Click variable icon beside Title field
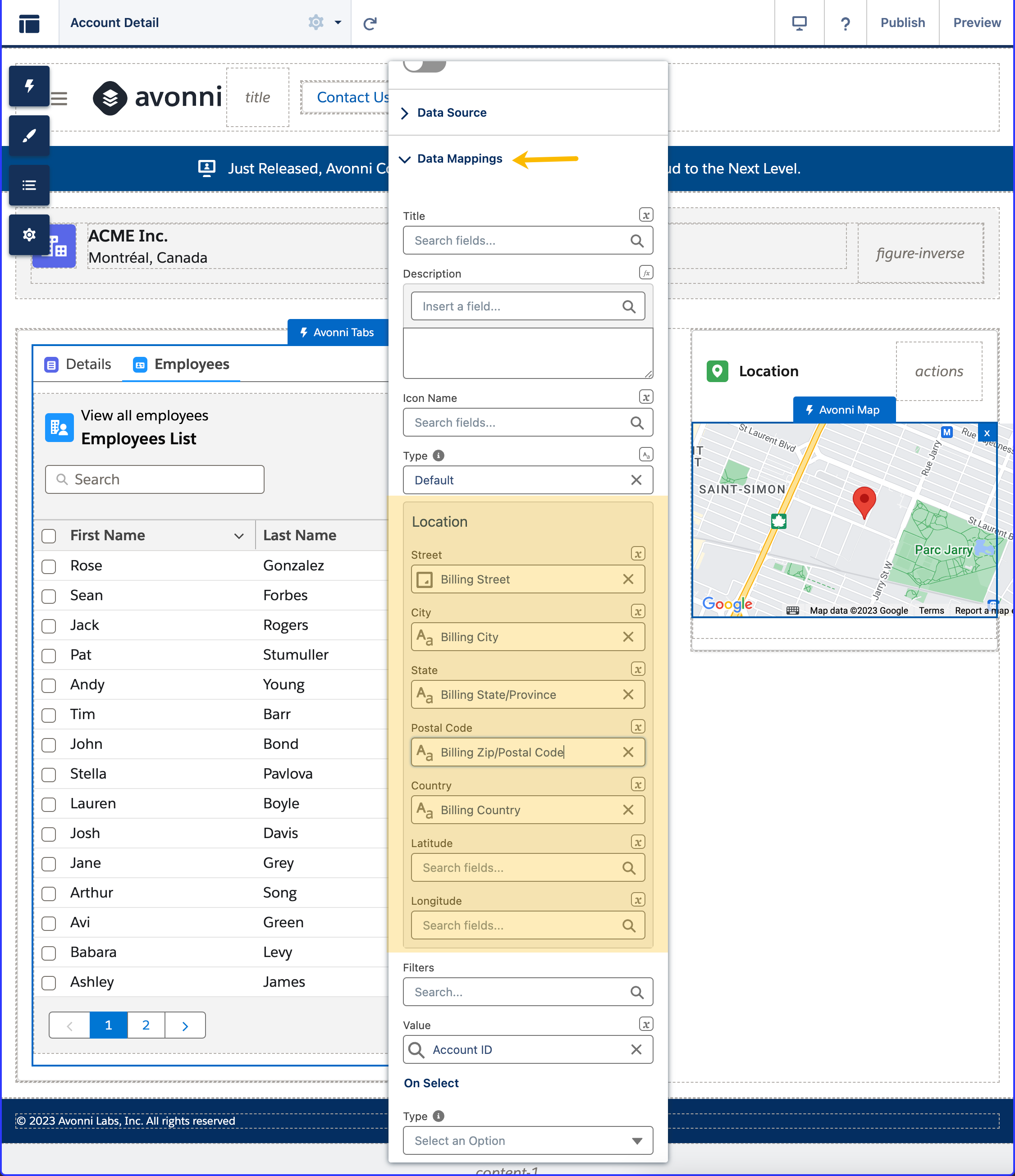1015x1176 pixels. [x=645, y=215]
